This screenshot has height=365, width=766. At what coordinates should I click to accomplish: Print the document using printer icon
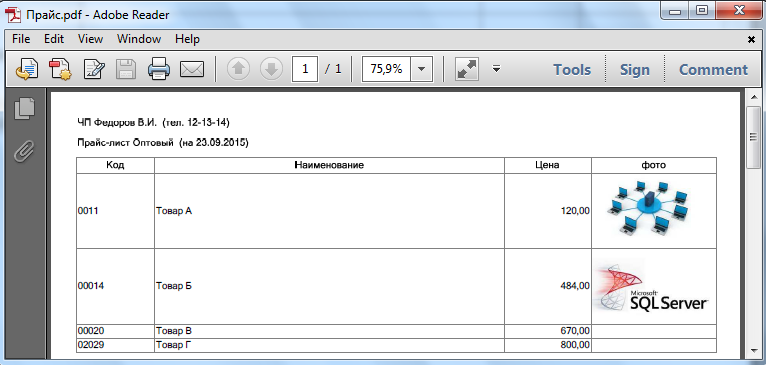159,69
